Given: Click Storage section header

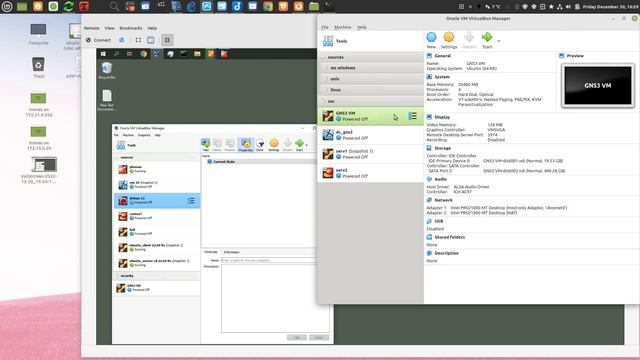Looking at the screenshot, I should click(x=442, y=148).
